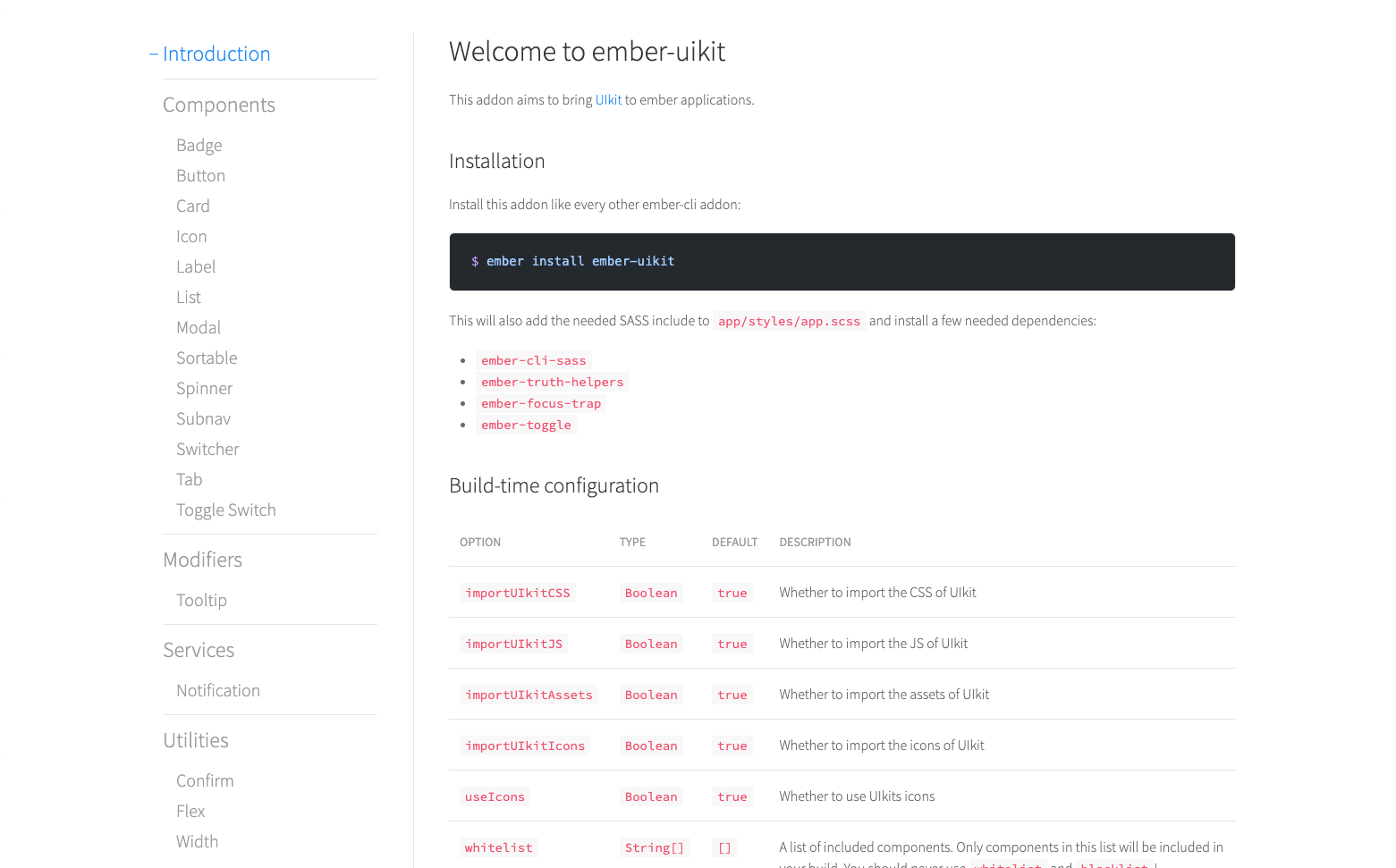Screen dimensions: 1396x868
Task: Open the Subnav documentation
Action: pos(203,418)
